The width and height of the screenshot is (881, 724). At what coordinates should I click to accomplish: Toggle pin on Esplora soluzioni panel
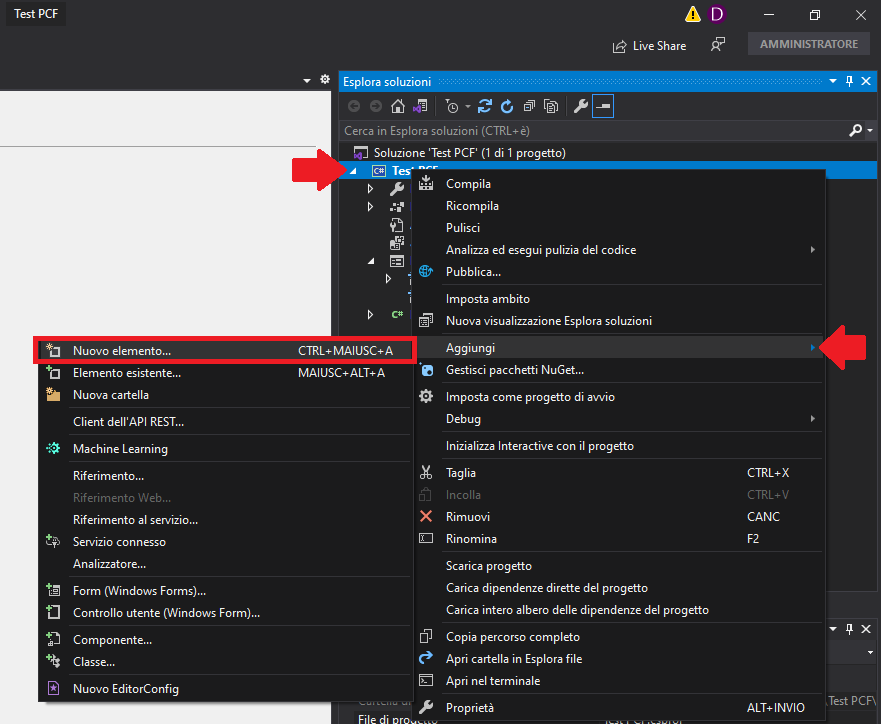tap(850, 81)
